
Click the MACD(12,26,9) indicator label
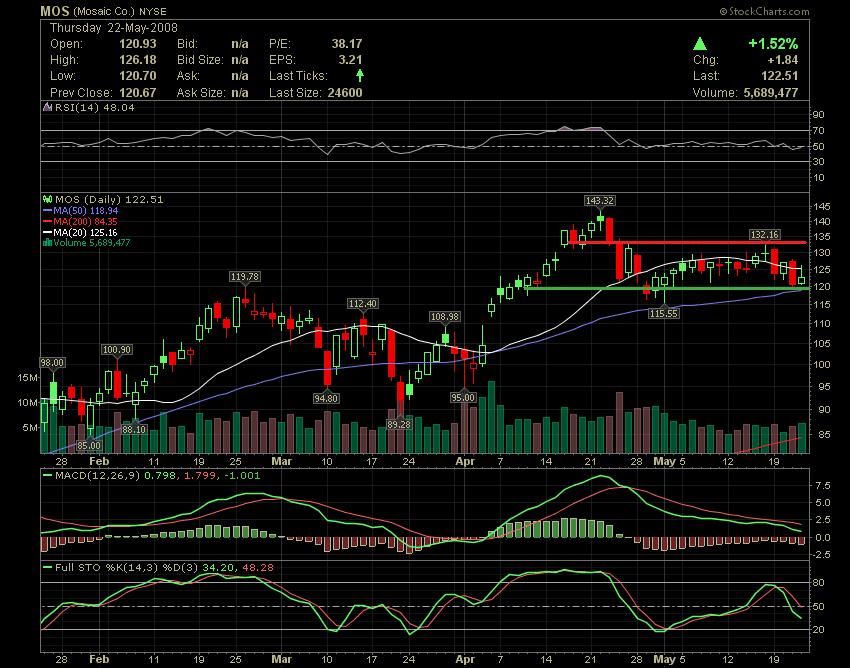point(97,476)
